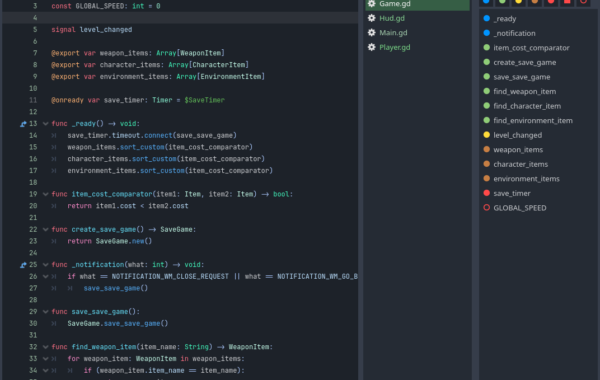Click the gear icon beside Main.gd

click(x=371, y=33)
